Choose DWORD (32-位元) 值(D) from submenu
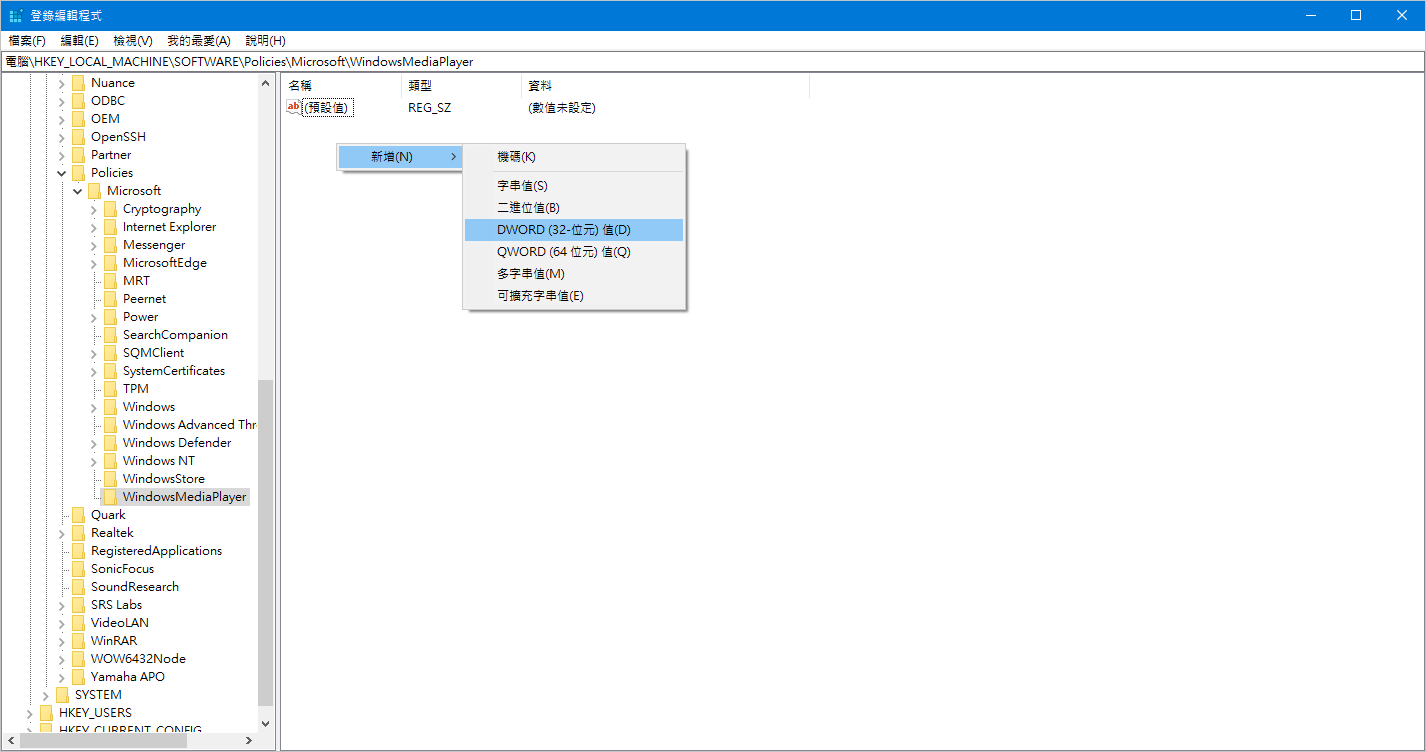Screen dimensions: 1426x752 coord(574,230)
